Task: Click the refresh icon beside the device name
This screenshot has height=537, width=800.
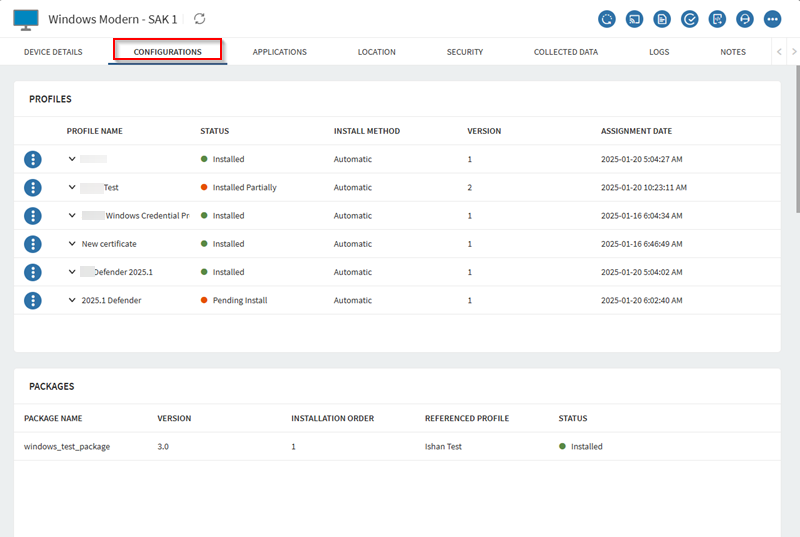Action: point(200,19)
